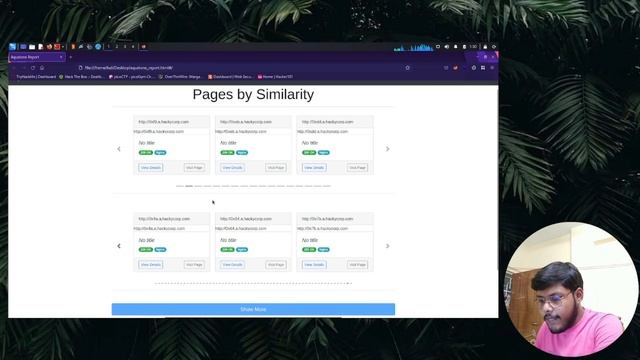The height and width of the screenshot is (360, 640).
Task: Open the file manager icon in the panel
Action: (x=32, y=47)
